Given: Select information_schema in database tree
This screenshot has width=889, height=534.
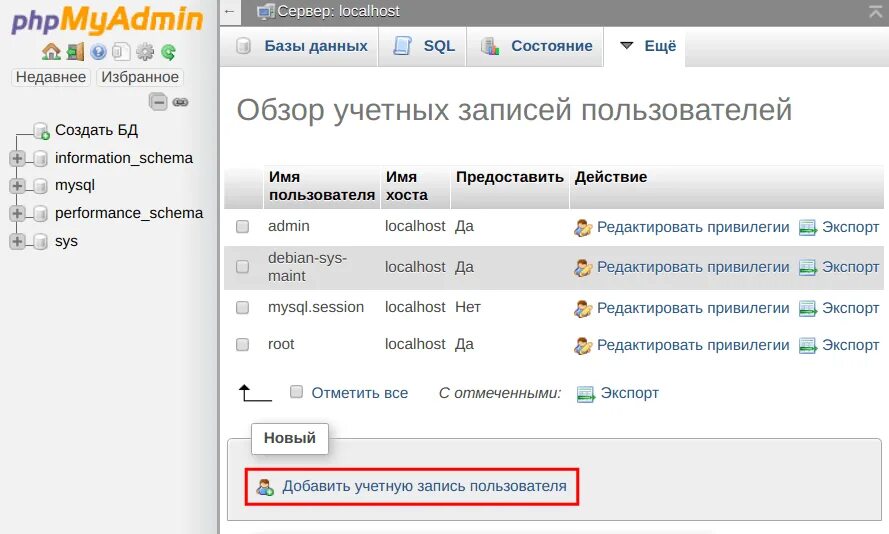Looking at the screenshot, I should (124, 158).
